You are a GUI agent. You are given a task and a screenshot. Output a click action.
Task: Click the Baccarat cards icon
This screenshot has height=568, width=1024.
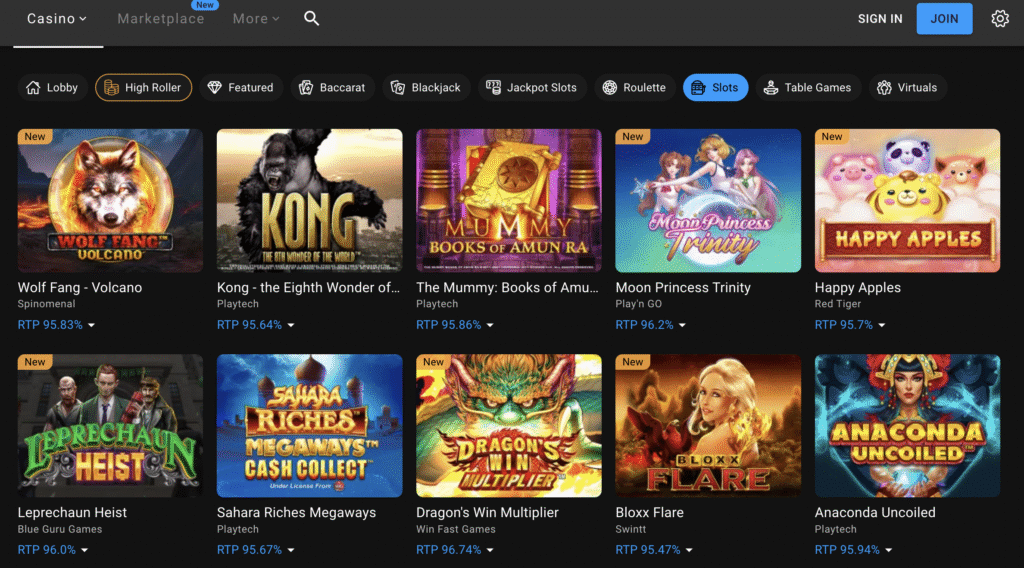coord(306,87)
